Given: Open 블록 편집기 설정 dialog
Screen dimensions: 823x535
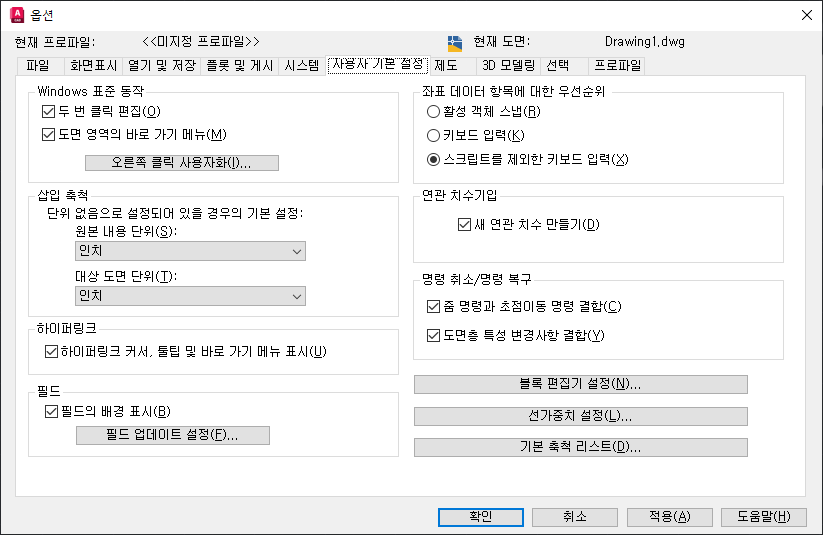Looking at the screenshot, I should pos(580,385).
